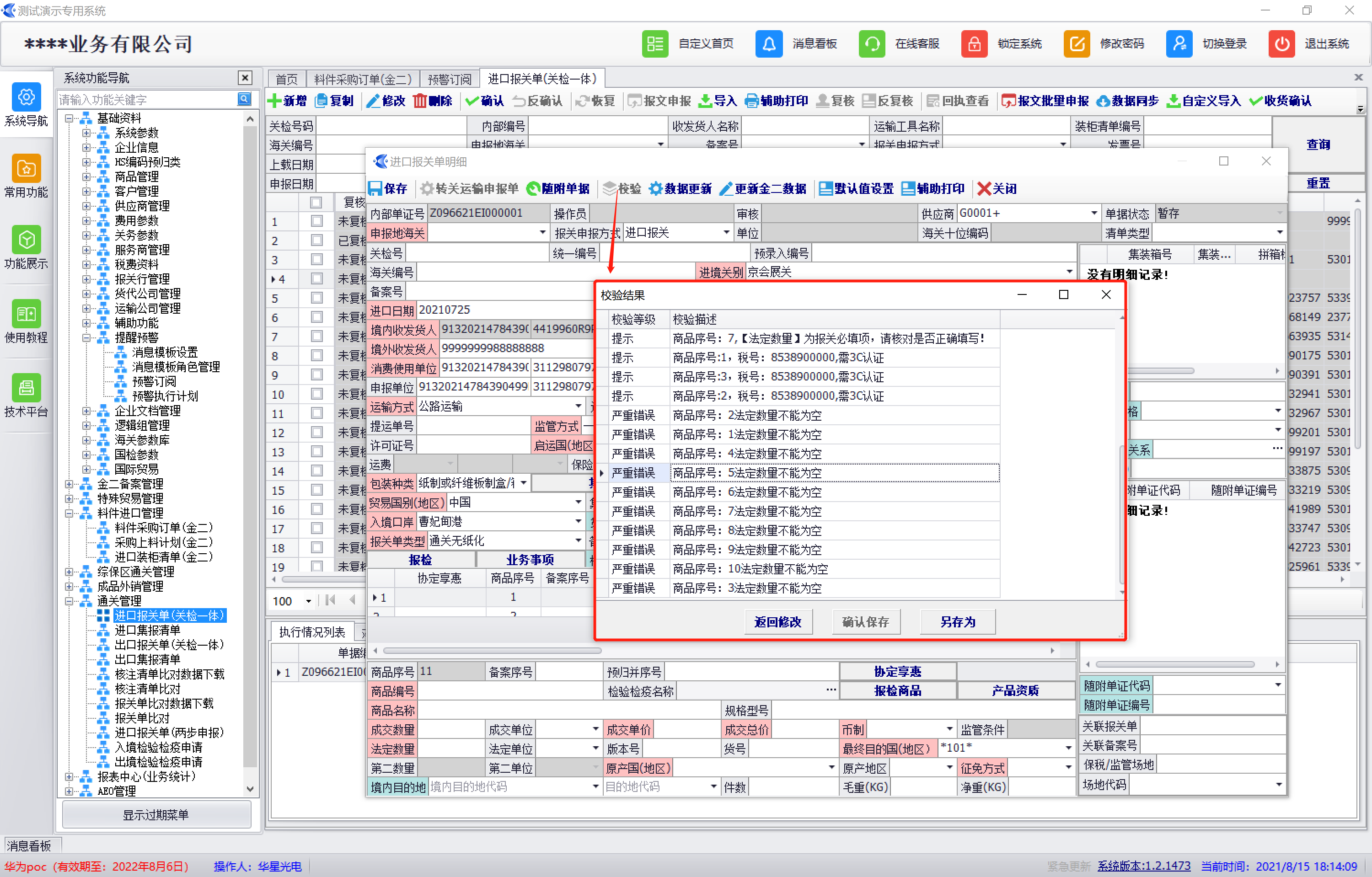
Task: Check the checkbox for row 14
Action: click(317, 471)
